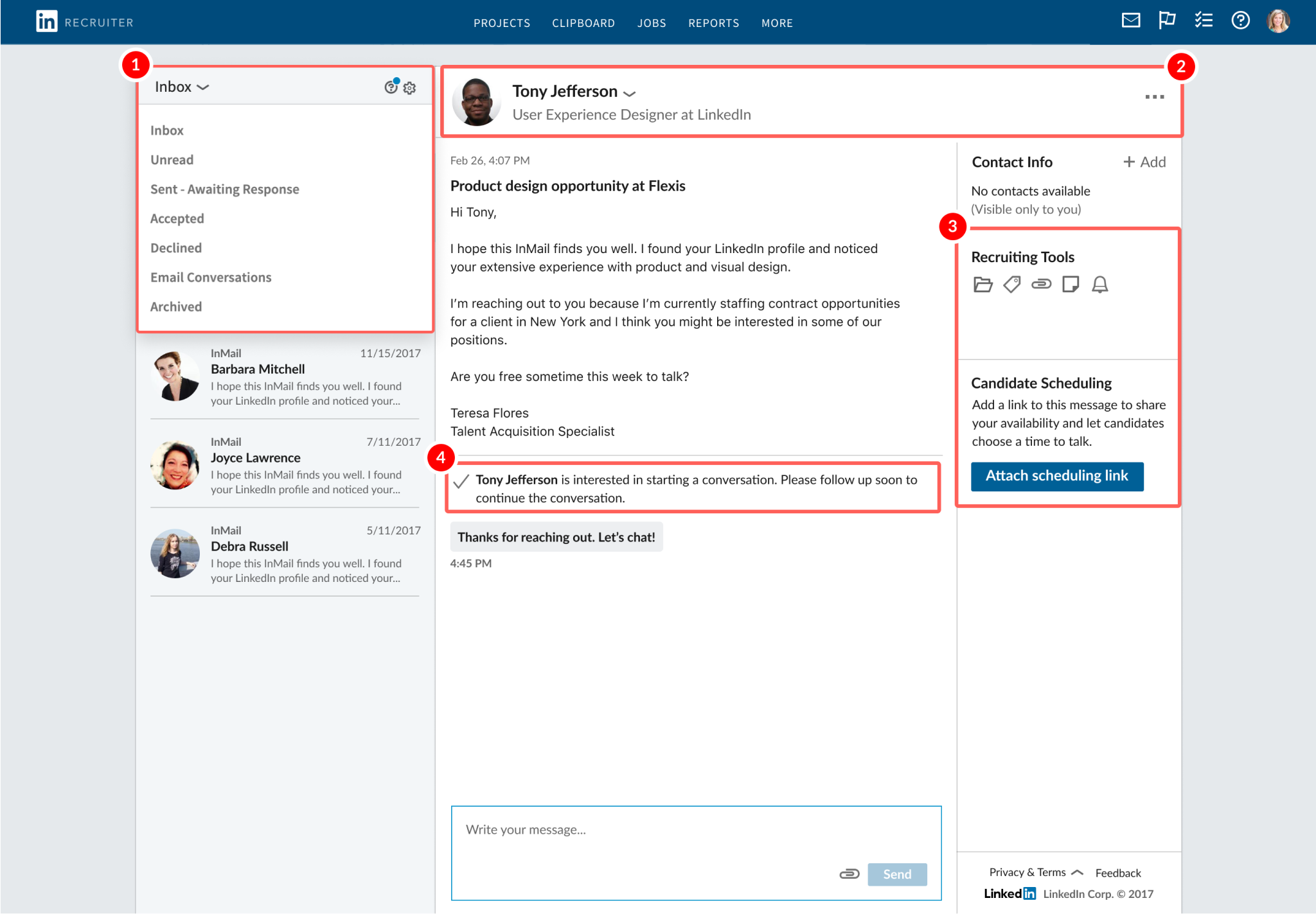Click the inbox help icon with blue dot
Viewport: 1316px width, 914px height.
tap(391, 86)
